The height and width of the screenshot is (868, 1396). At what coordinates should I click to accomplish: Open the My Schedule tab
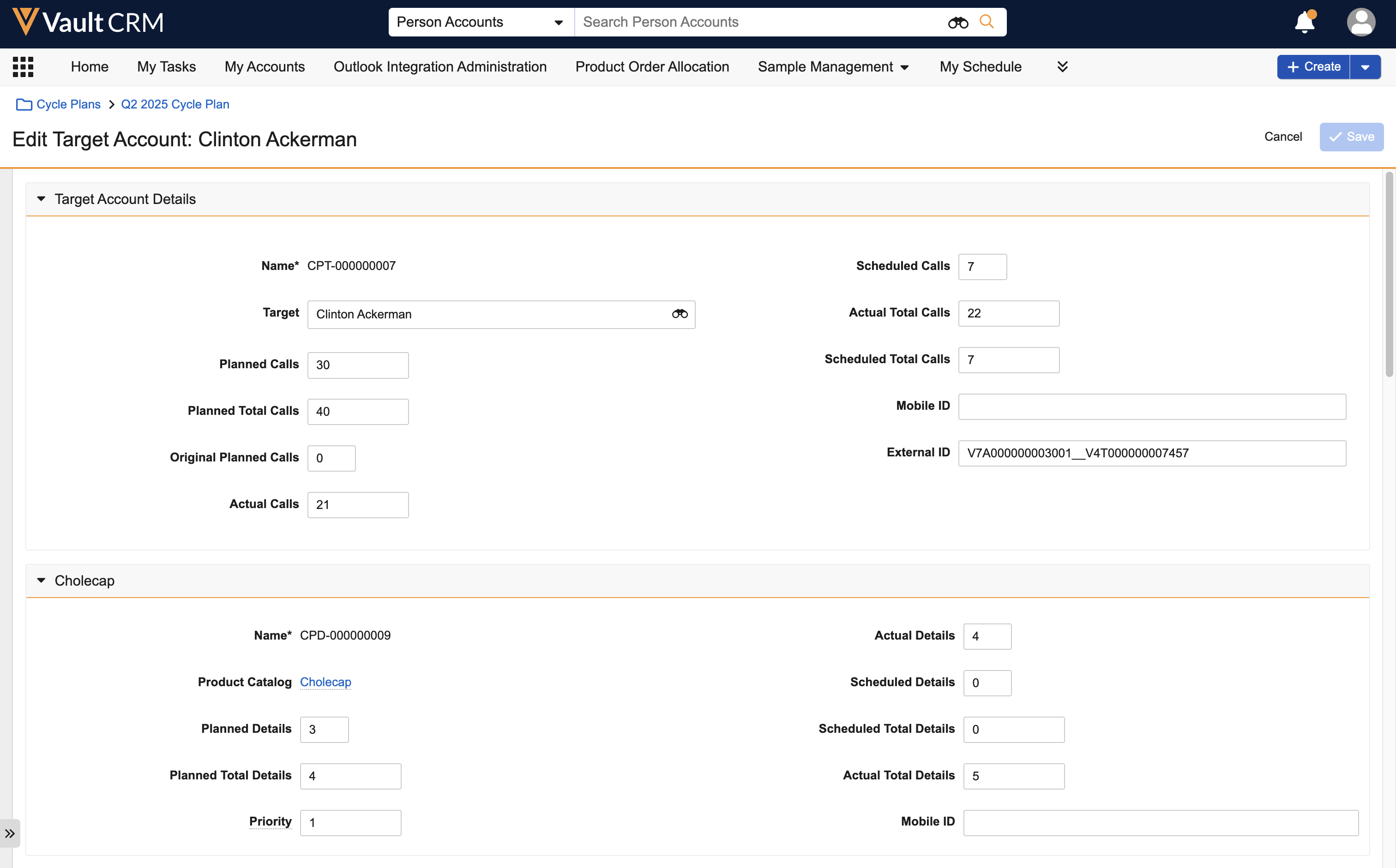[x=980, y=66]
